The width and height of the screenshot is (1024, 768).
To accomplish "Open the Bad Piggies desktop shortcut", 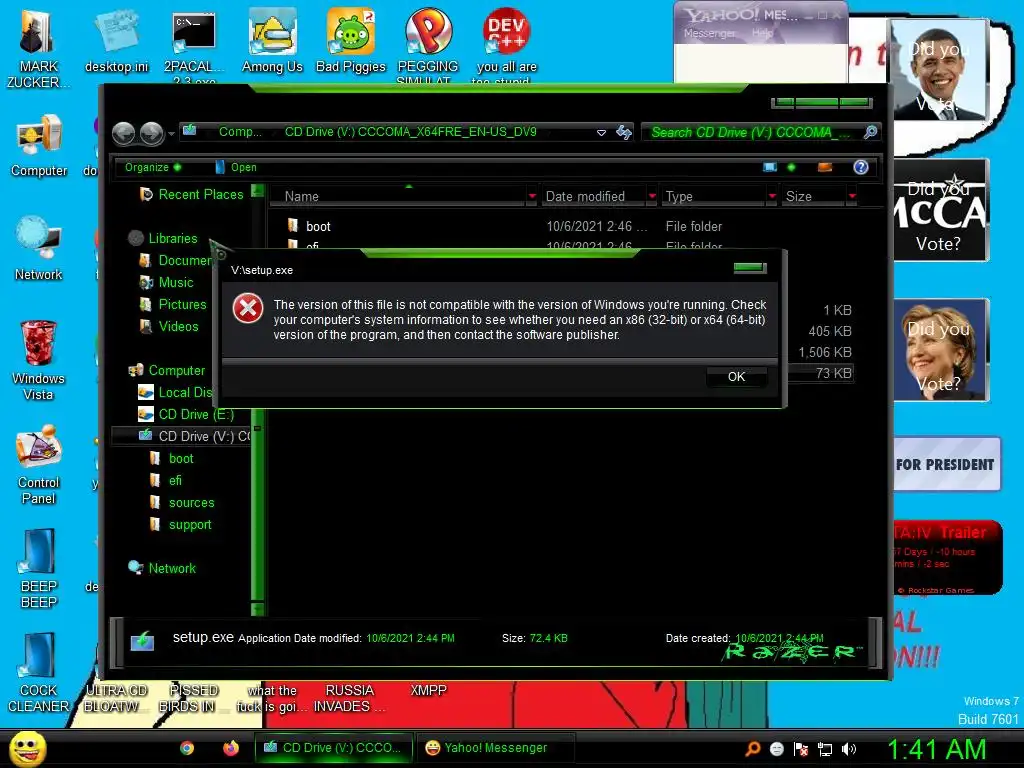I will coord(351,40).
